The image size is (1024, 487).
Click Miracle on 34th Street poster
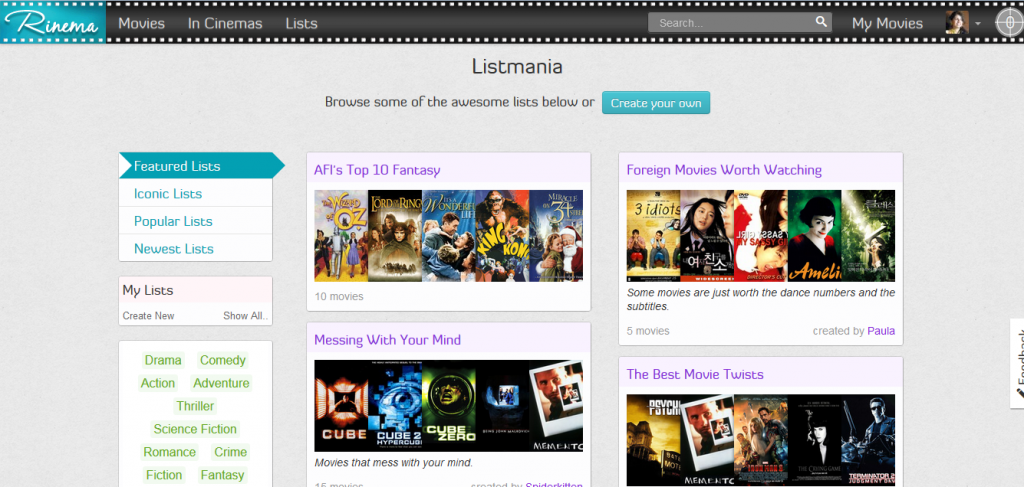click(x=556, y=236)
